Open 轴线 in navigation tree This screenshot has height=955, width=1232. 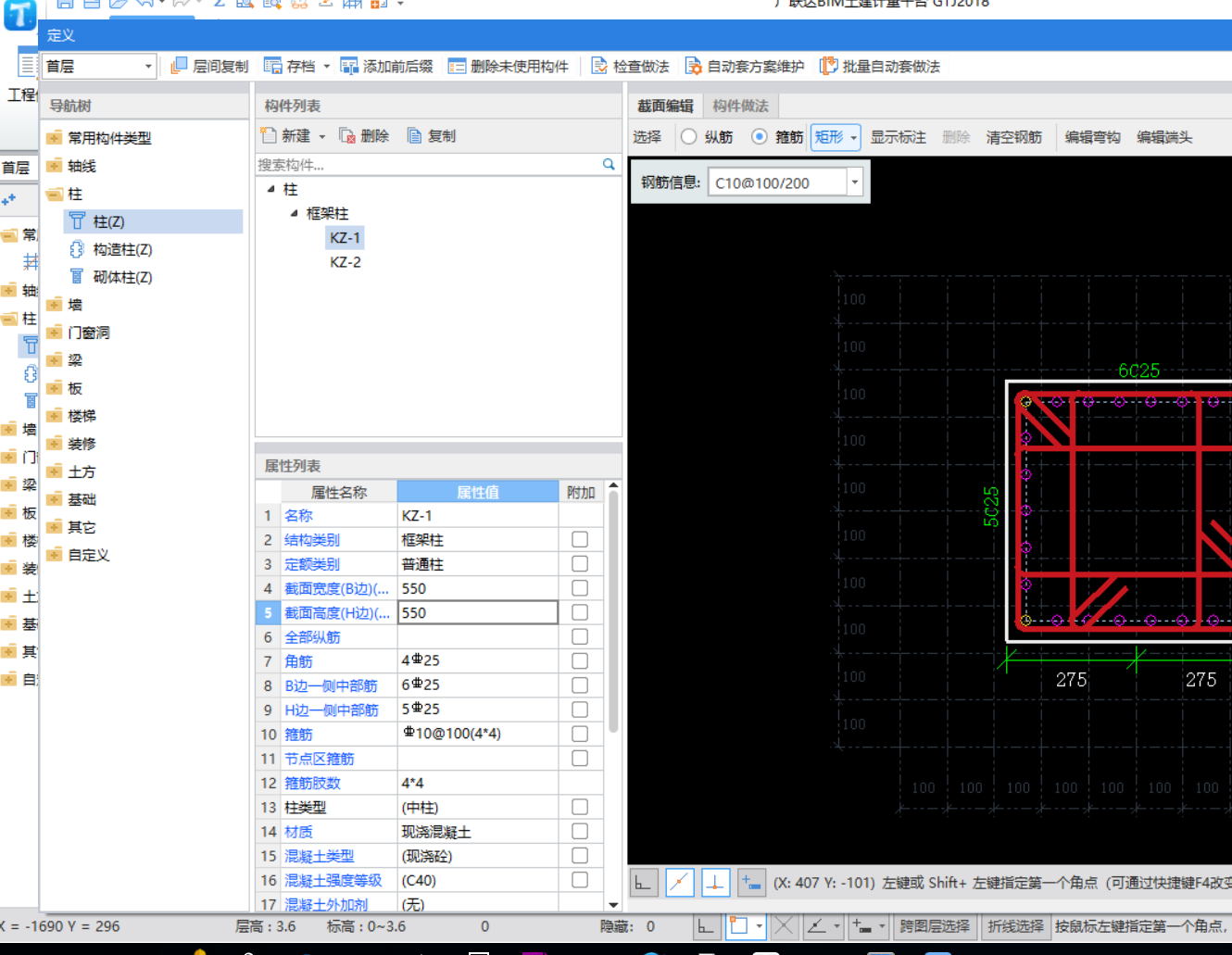82,166
